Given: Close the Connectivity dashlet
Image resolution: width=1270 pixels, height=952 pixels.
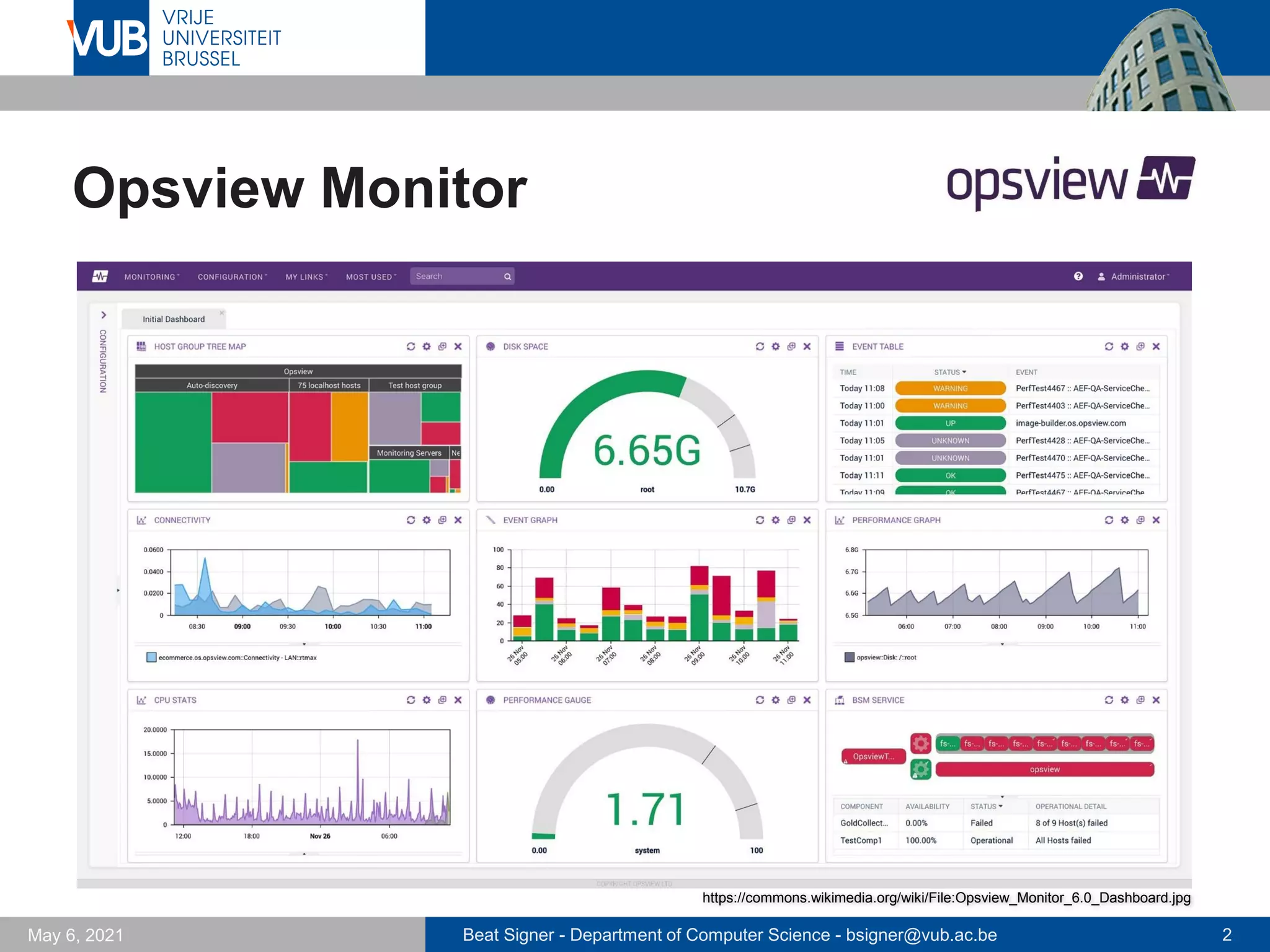Looking at the screenshot, I should [458, 520].
